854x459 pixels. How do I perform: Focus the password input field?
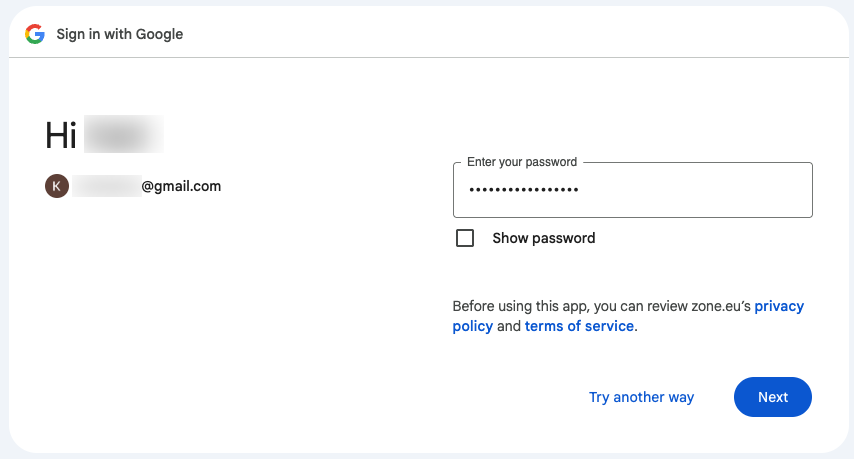pyautogui.click(x=690, y=190)
